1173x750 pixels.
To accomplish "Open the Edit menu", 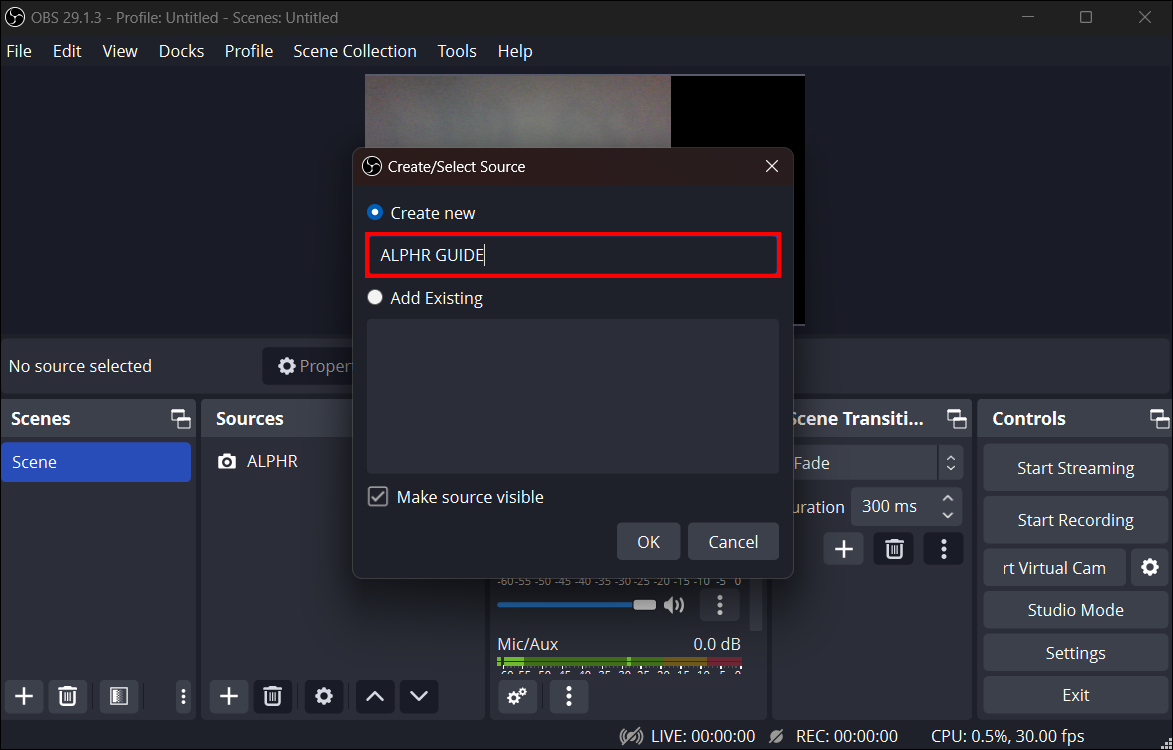I will click(67, 51).
